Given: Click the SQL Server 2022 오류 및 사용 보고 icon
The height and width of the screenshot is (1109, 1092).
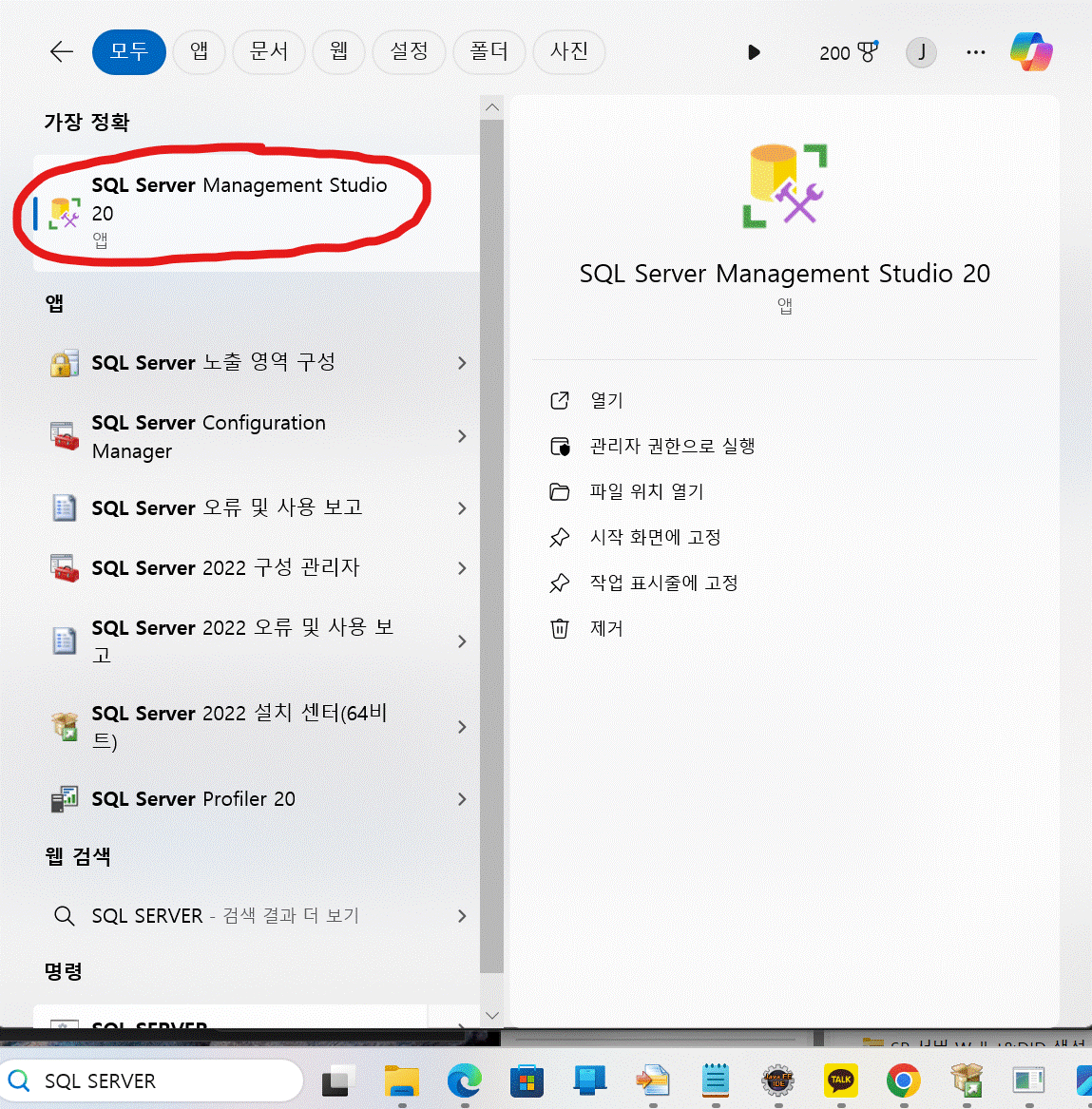Looking at the screenshot, I should click(x=65, y=641).
